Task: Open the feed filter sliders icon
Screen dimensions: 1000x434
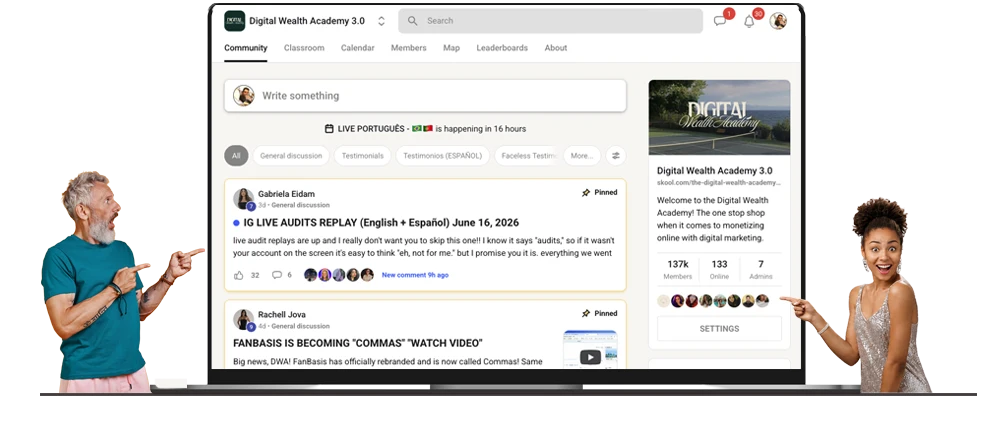Action: tap(615, 156)
